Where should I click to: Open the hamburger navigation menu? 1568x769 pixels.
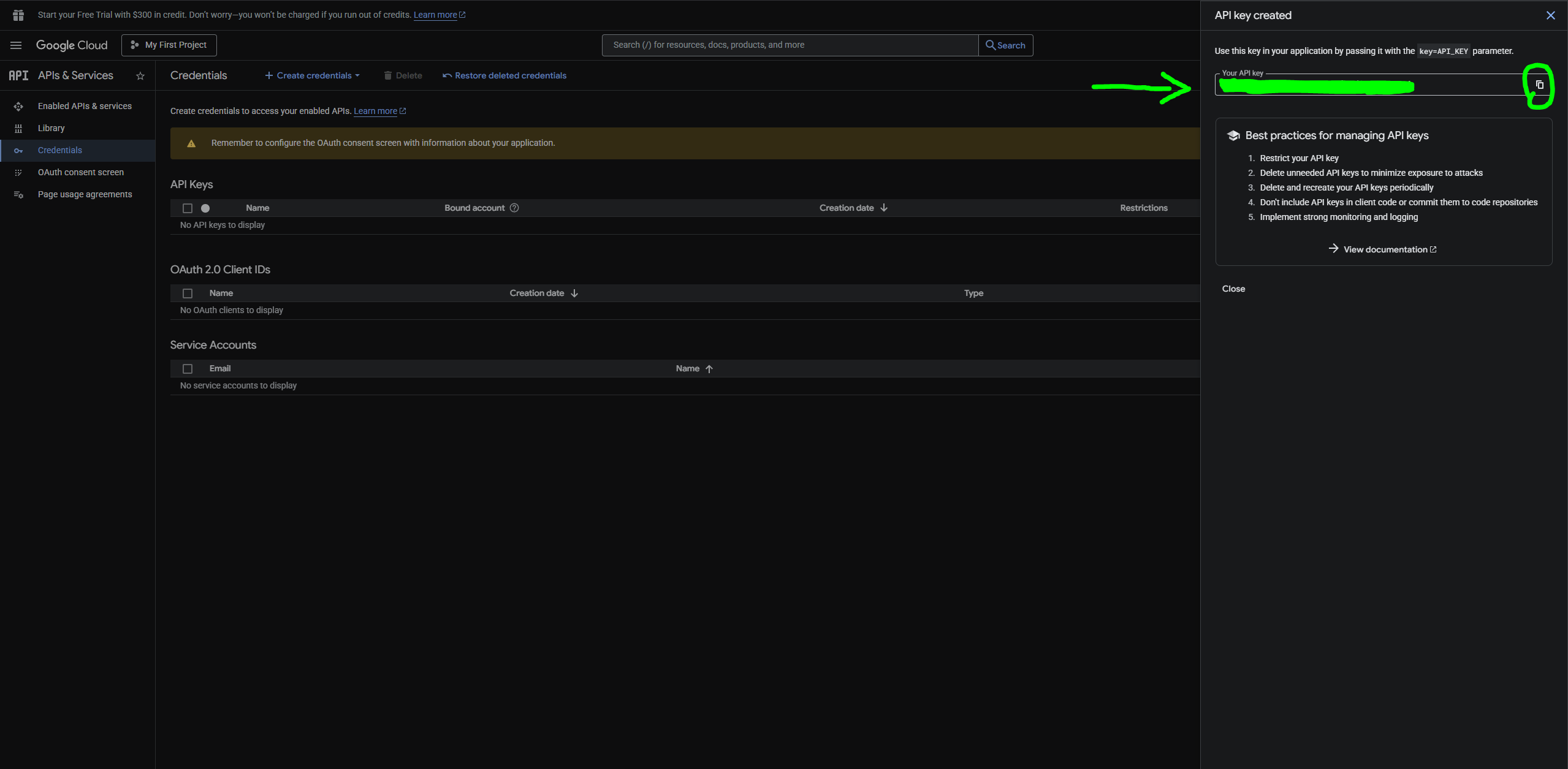tap(16, 45)
